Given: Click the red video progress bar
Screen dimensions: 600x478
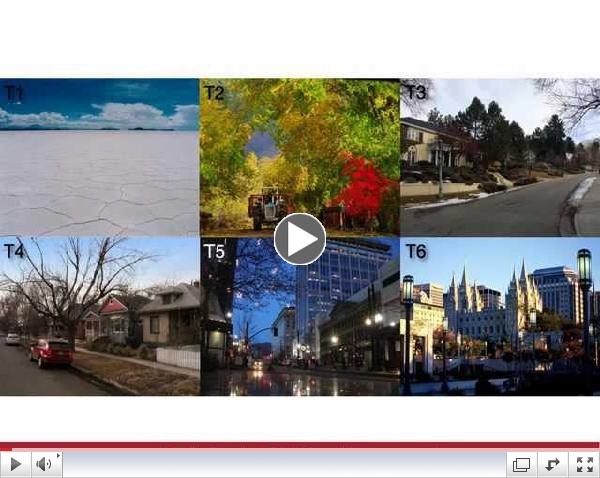Looking at the screenshot, I should [x=300, y=446].
